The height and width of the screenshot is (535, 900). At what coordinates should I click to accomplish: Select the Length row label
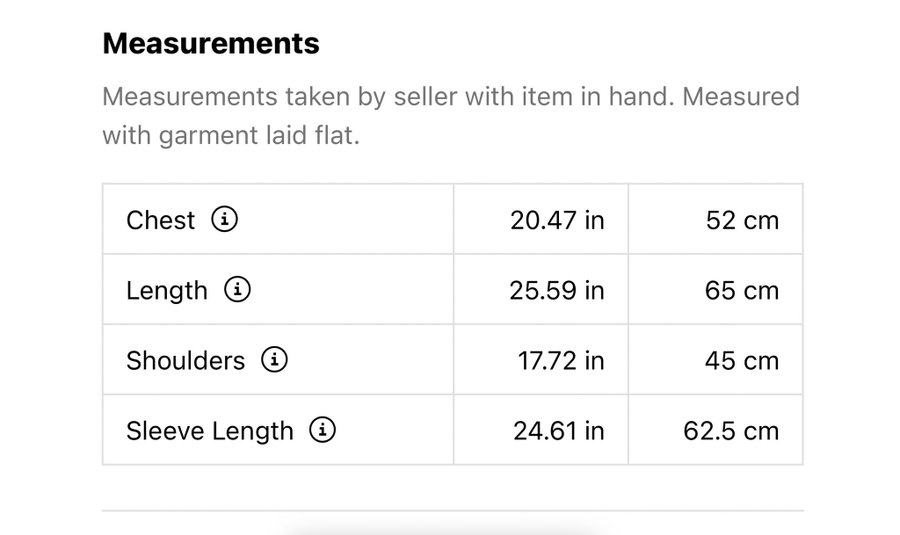click(x=167, y=291)
